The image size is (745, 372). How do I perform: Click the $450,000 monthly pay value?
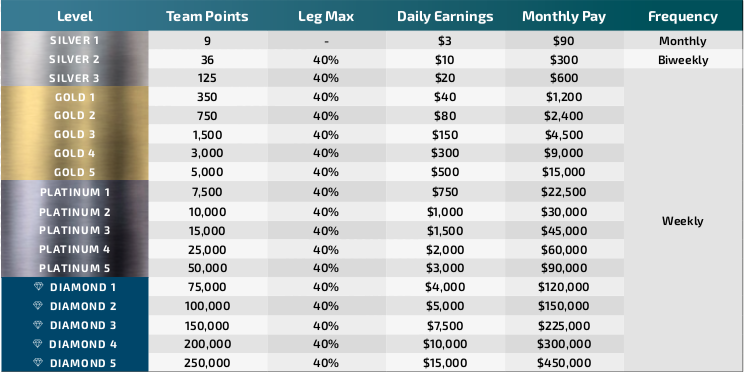pos(564,362)
